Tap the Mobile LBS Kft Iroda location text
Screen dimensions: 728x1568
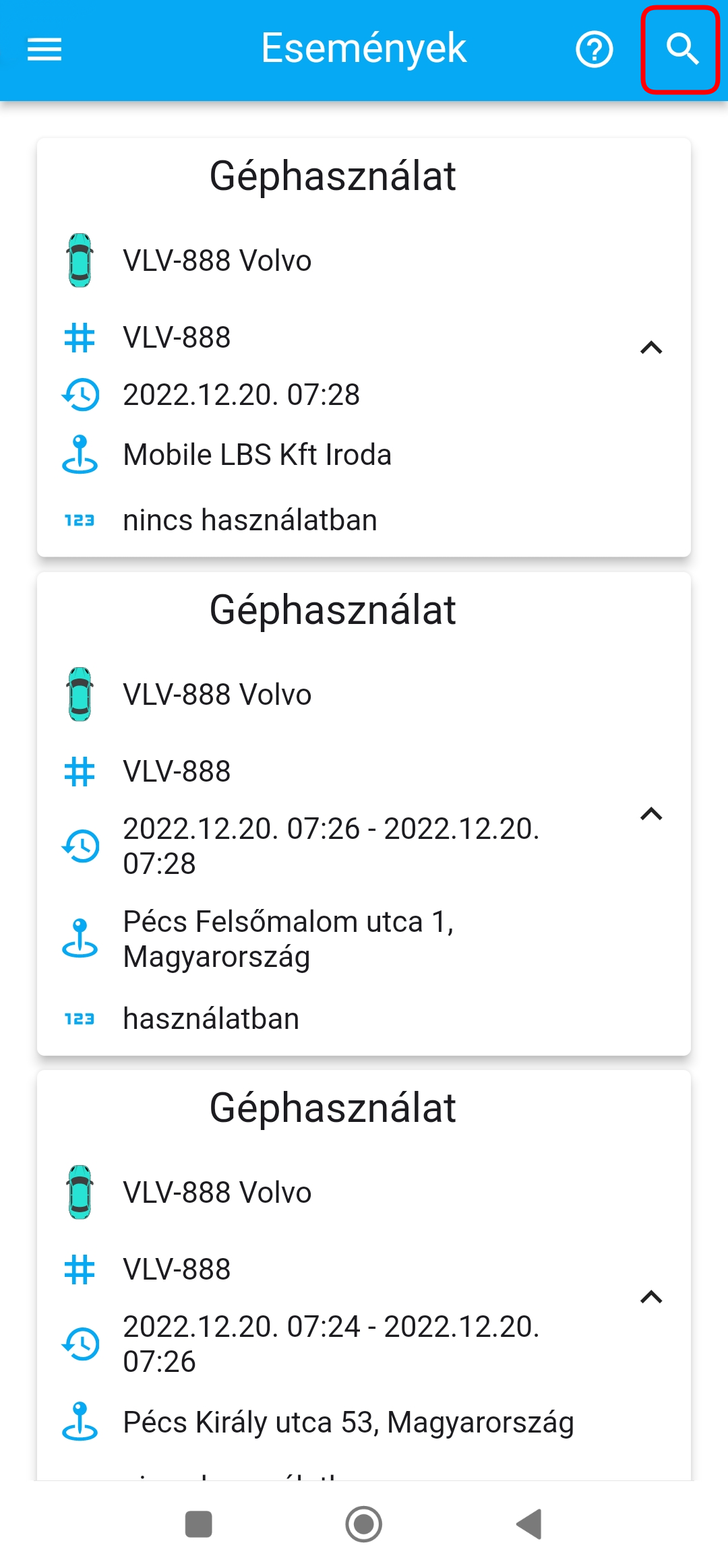(257, 455)
